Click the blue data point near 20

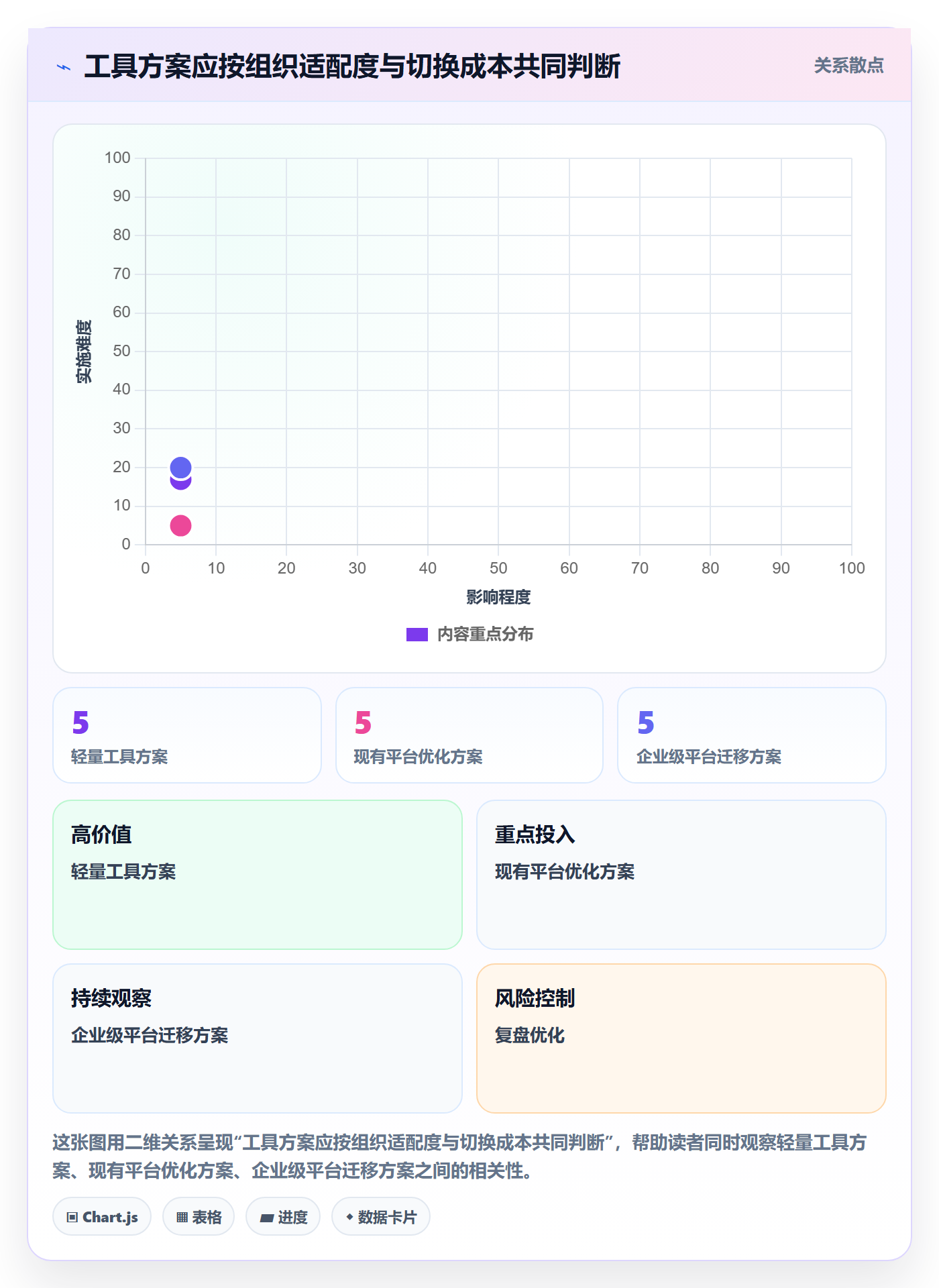click(180, 467)
